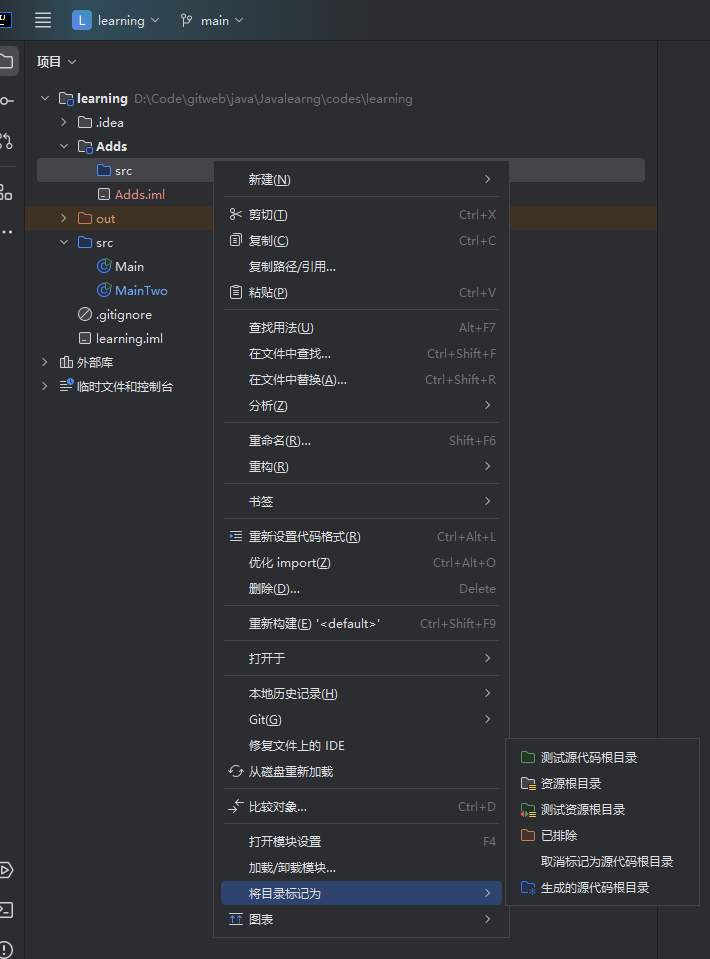Select 打开模块设置 menu entry
Viewport: 710px width, 959px height.
click(285, 842)
